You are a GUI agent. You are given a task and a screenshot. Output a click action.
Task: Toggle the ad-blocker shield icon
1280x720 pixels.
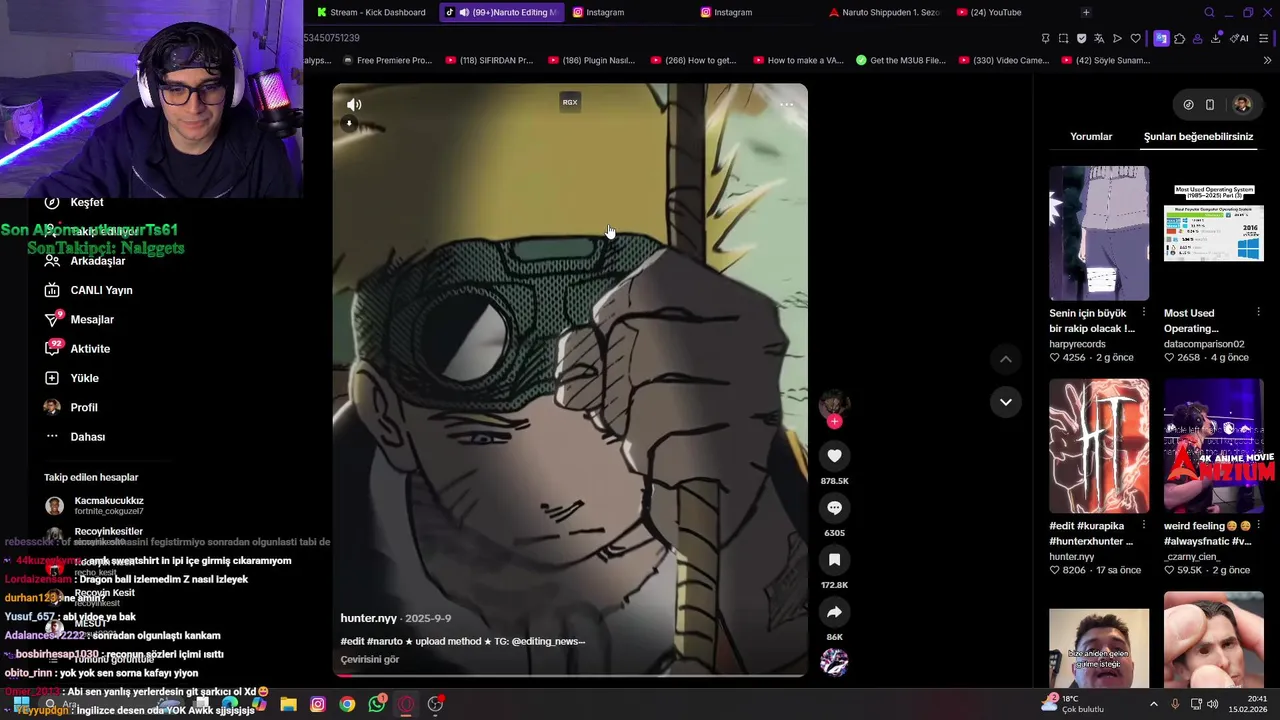point(1081,38)
